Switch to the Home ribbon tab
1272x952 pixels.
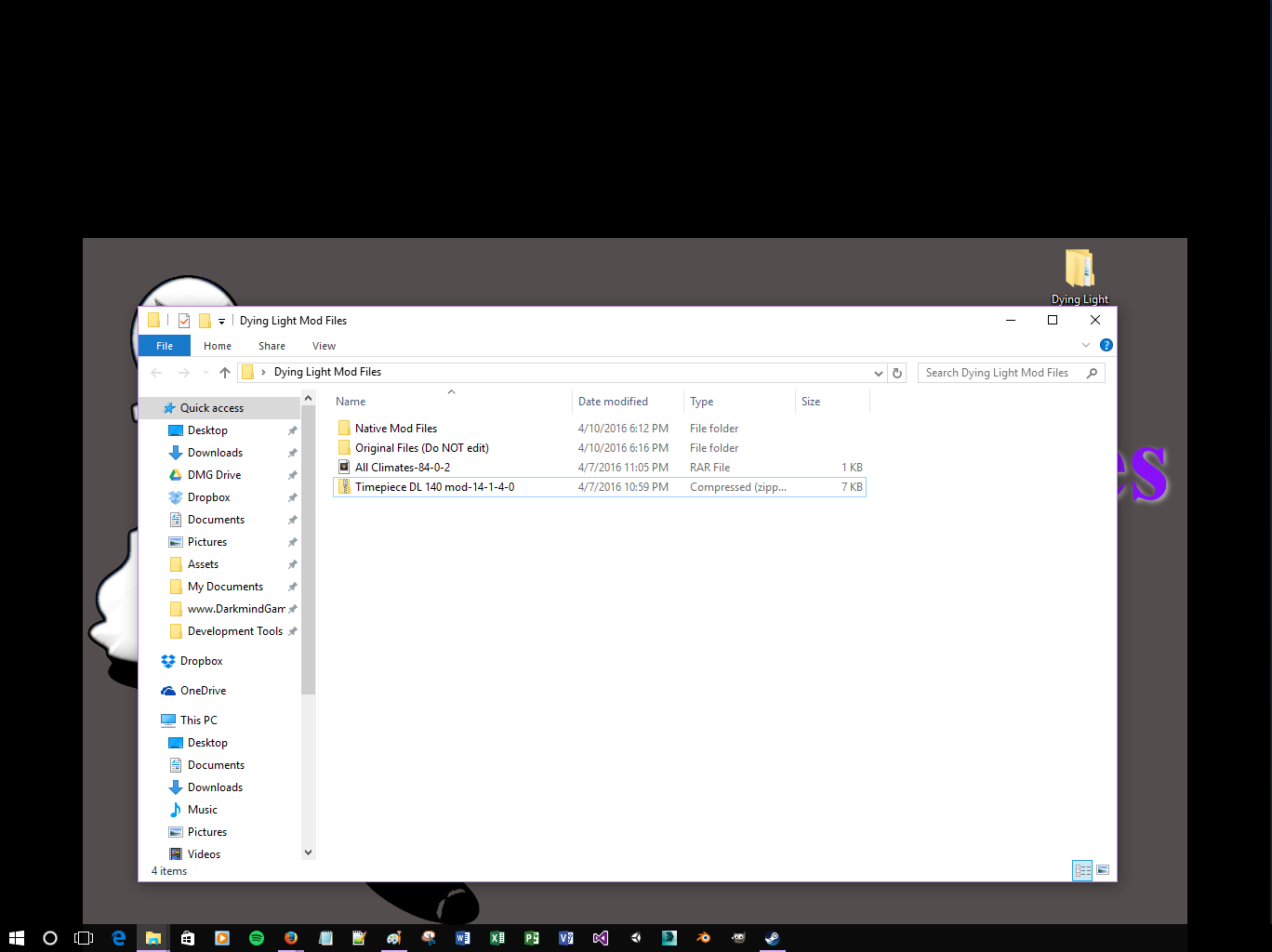[218, 346]
